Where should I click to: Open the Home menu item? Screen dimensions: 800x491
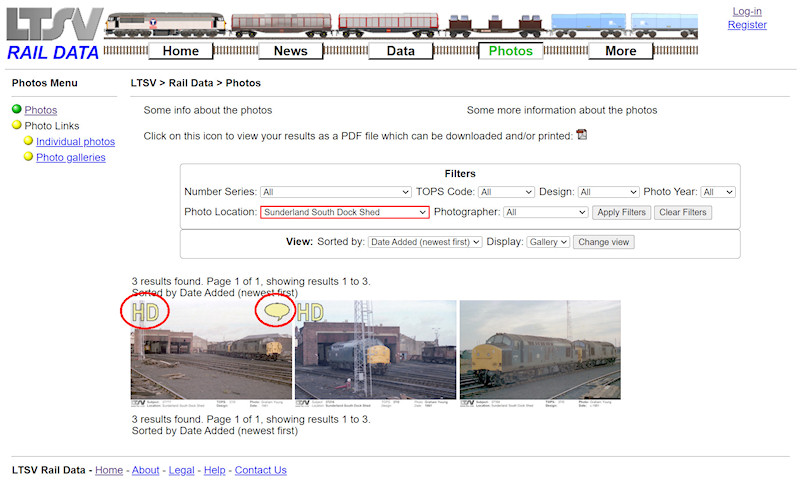181,51
